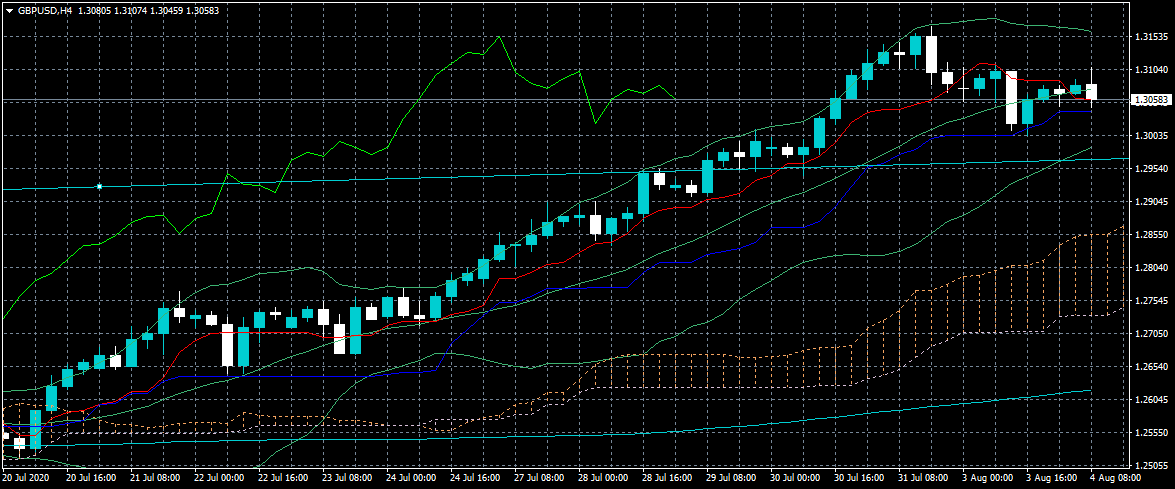
Task: Click the 22 Jul 16:00 time label
Action: click(x=283, y=476)
